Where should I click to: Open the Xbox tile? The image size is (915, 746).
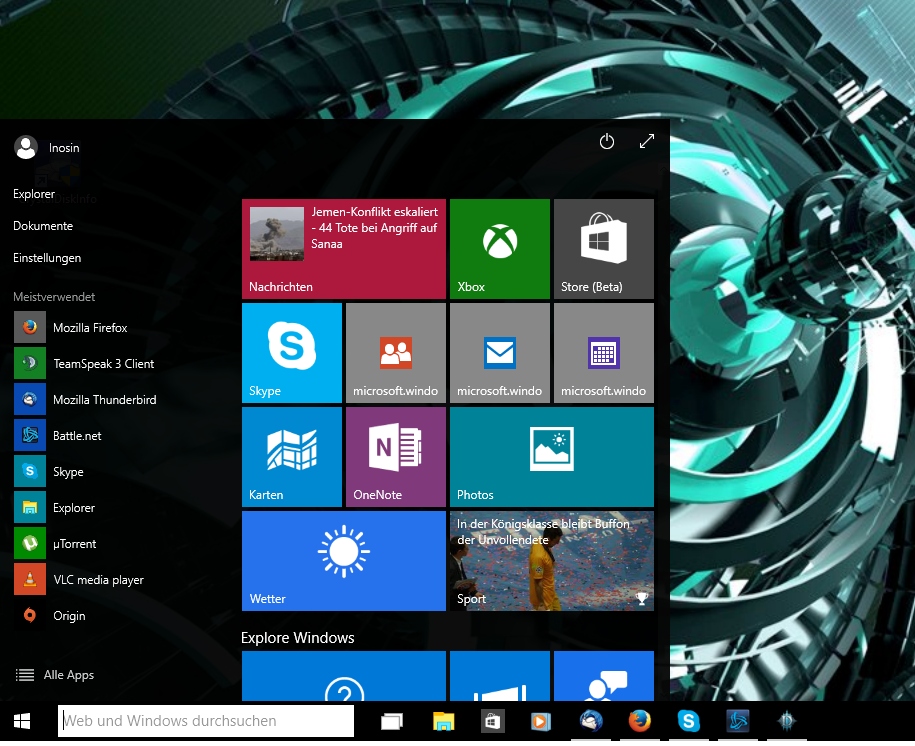click(x=499, y=248)
